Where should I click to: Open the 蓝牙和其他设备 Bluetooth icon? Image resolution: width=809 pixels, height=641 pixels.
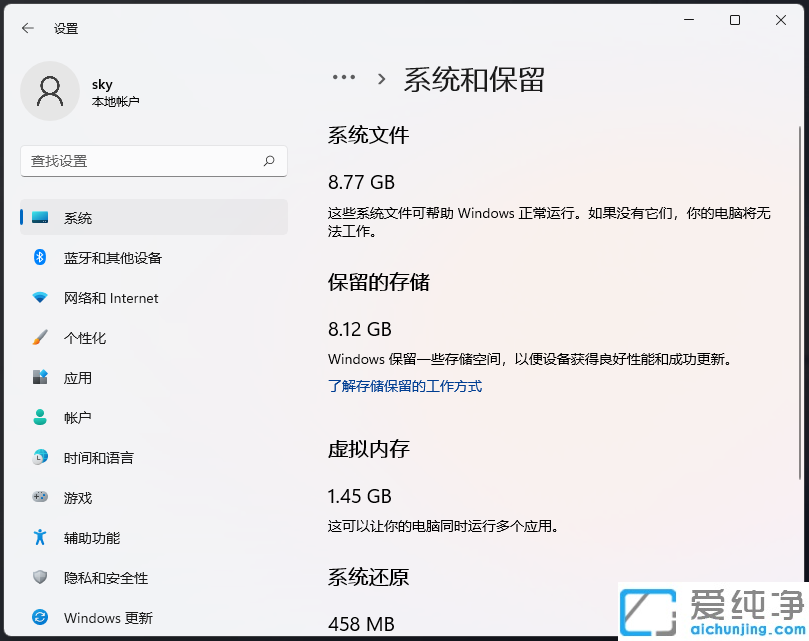[41, 258]
